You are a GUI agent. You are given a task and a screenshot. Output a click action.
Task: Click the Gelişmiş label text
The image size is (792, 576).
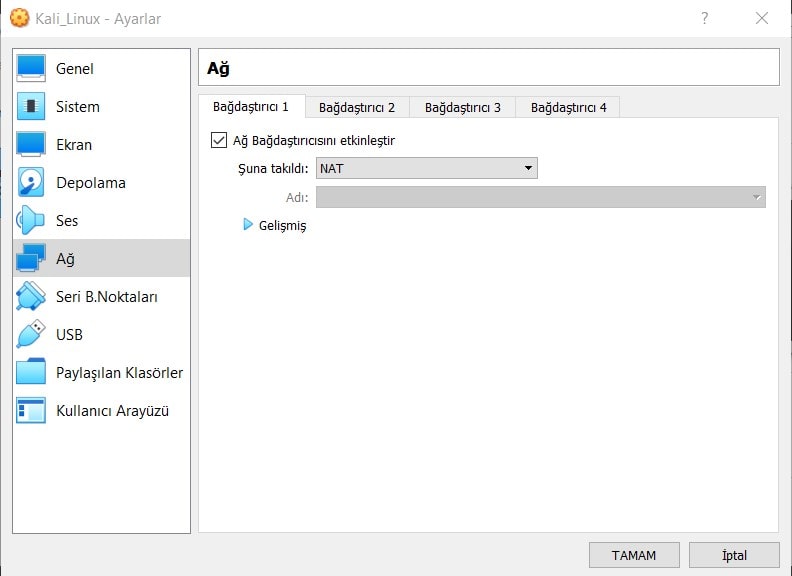[283, 225]
